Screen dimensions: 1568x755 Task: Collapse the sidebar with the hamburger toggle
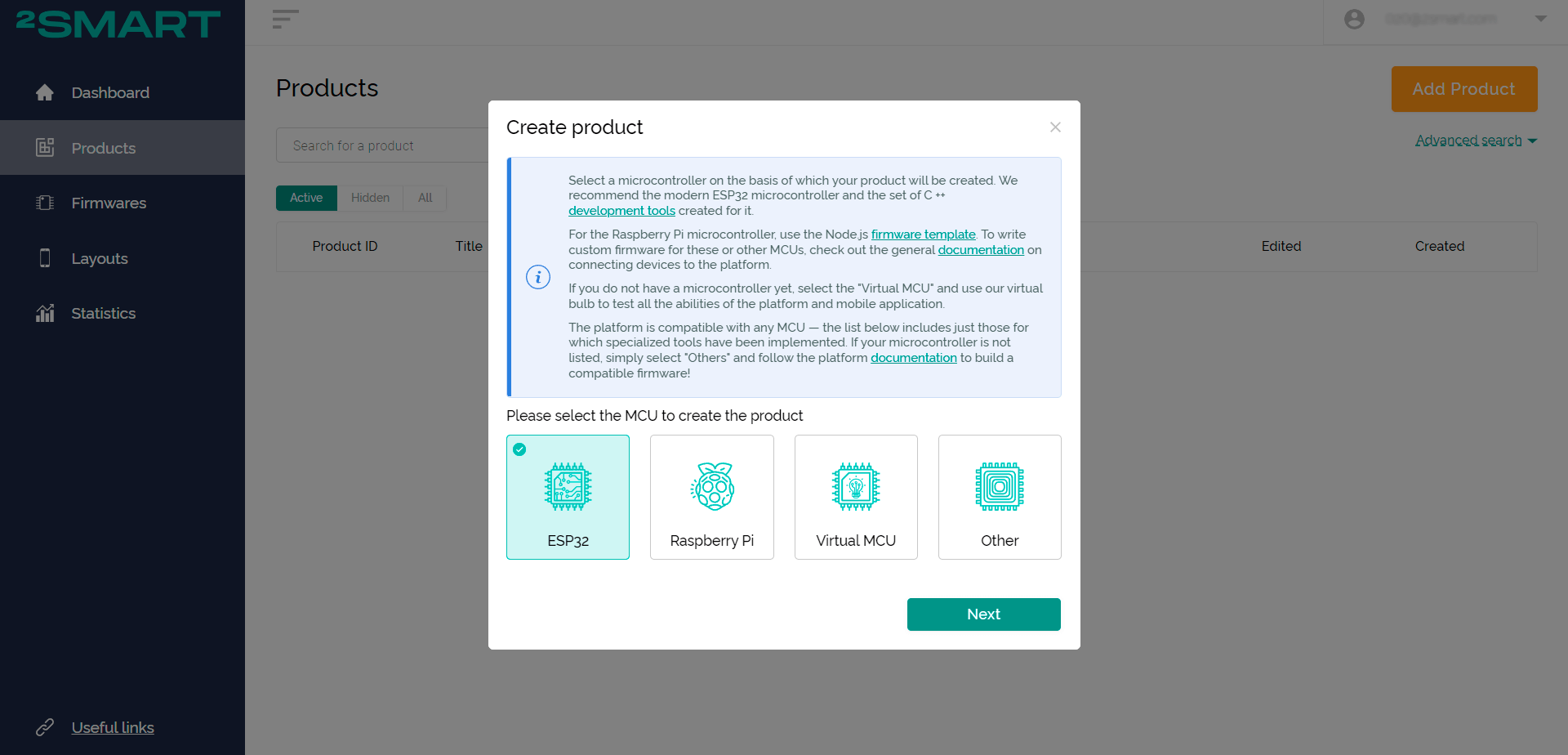point(285,19)
